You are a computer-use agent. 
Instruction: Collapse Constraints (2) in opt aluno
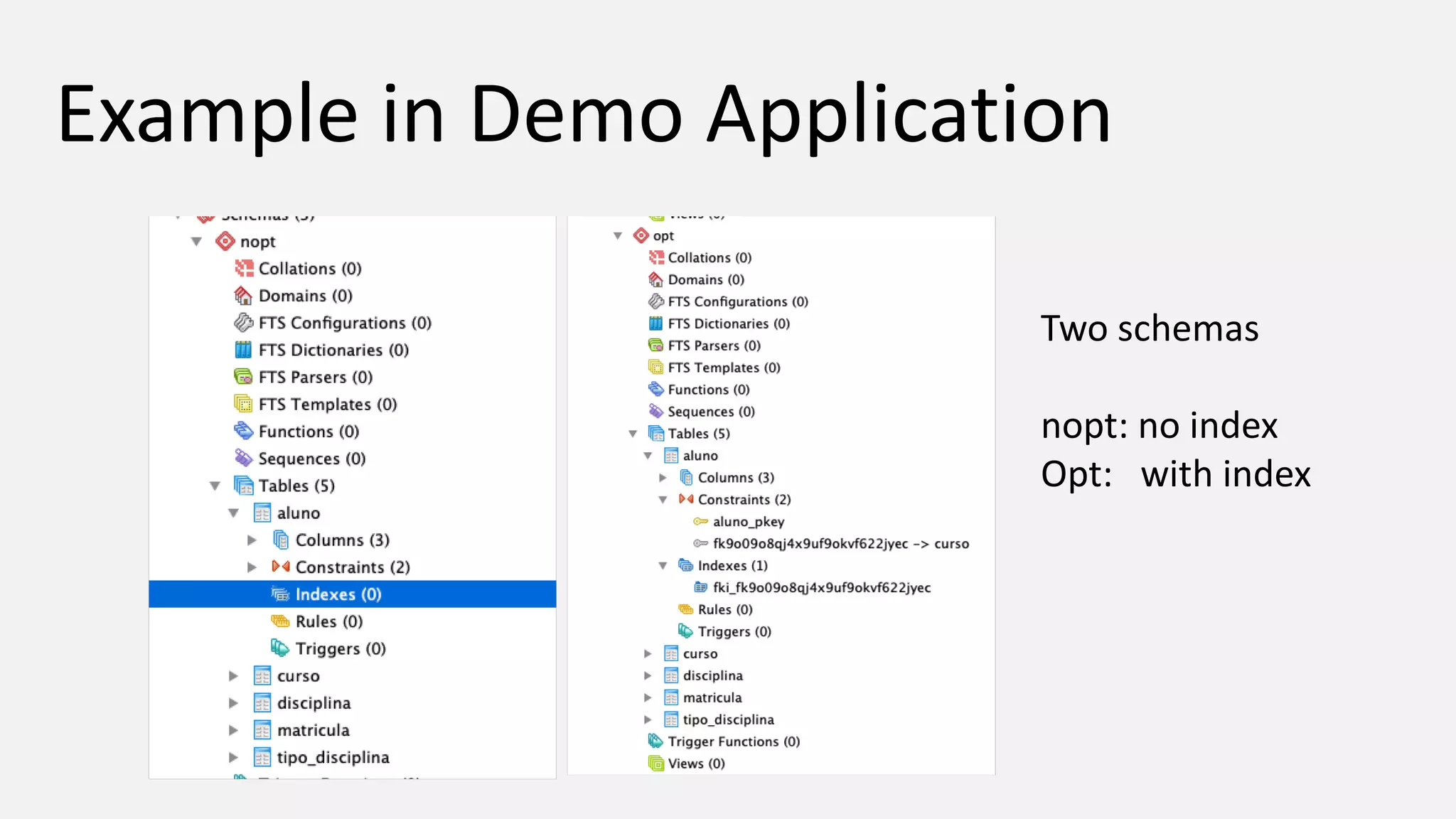pyautogui.click(x=663, y=500)
